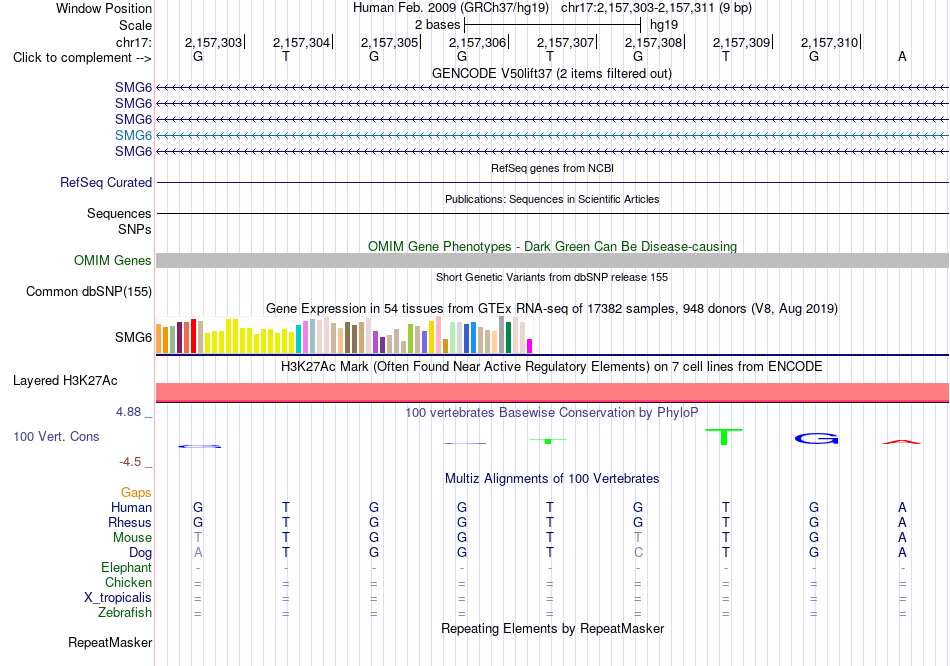Click the Mouse species label
The image size is (950, 666).
[x=132, y=538]
